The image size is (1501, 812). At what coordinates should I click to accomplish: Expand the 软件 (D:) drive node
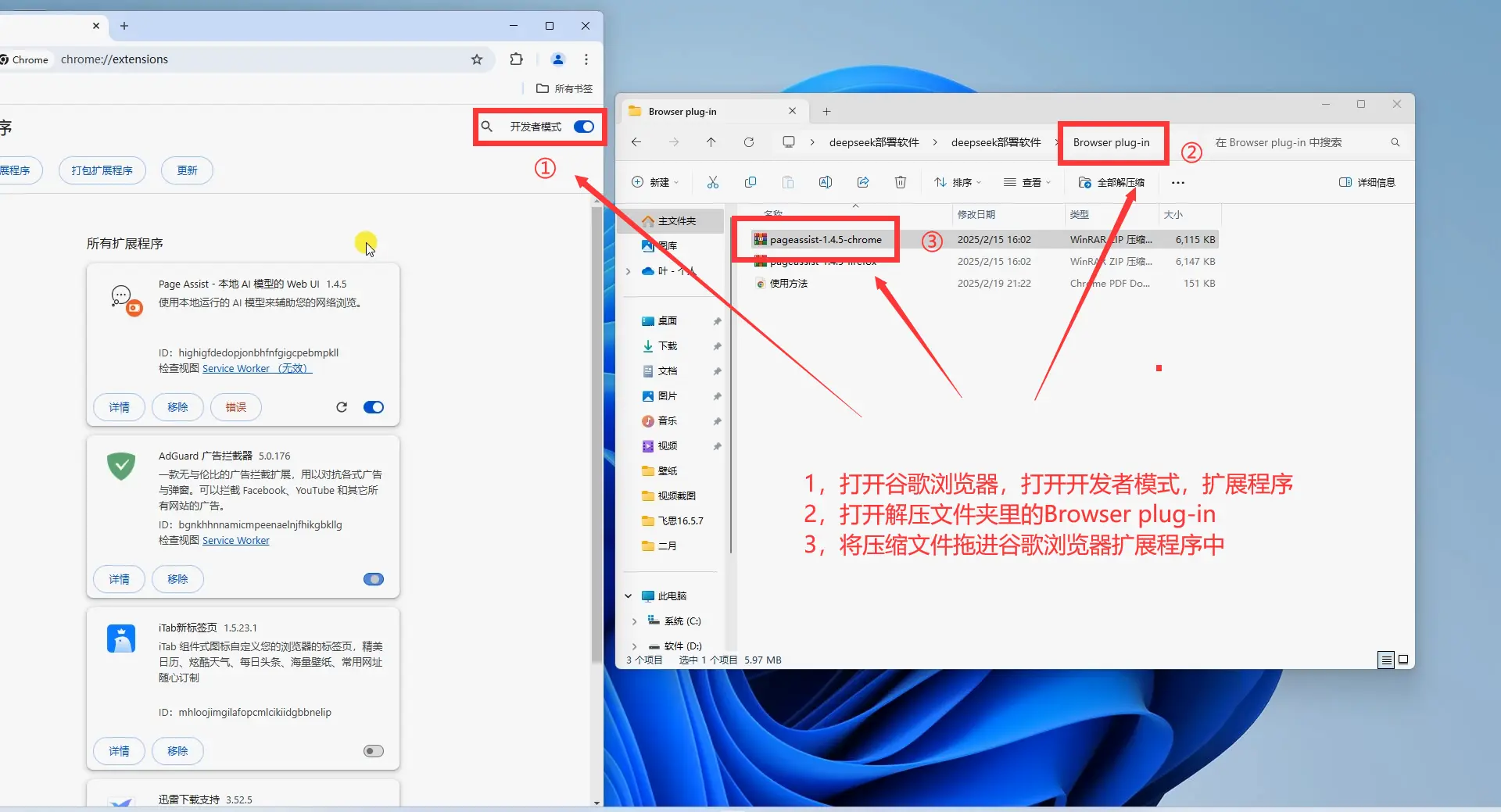coord(634,646)
